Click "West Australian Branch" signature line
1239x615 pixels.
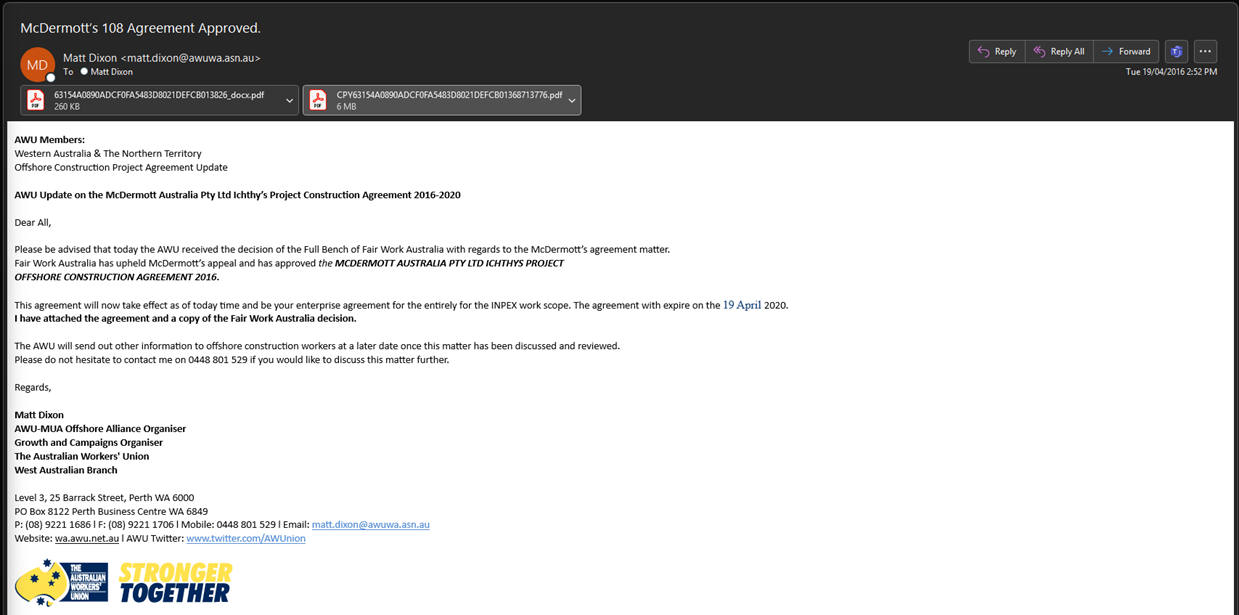[66, 470]
